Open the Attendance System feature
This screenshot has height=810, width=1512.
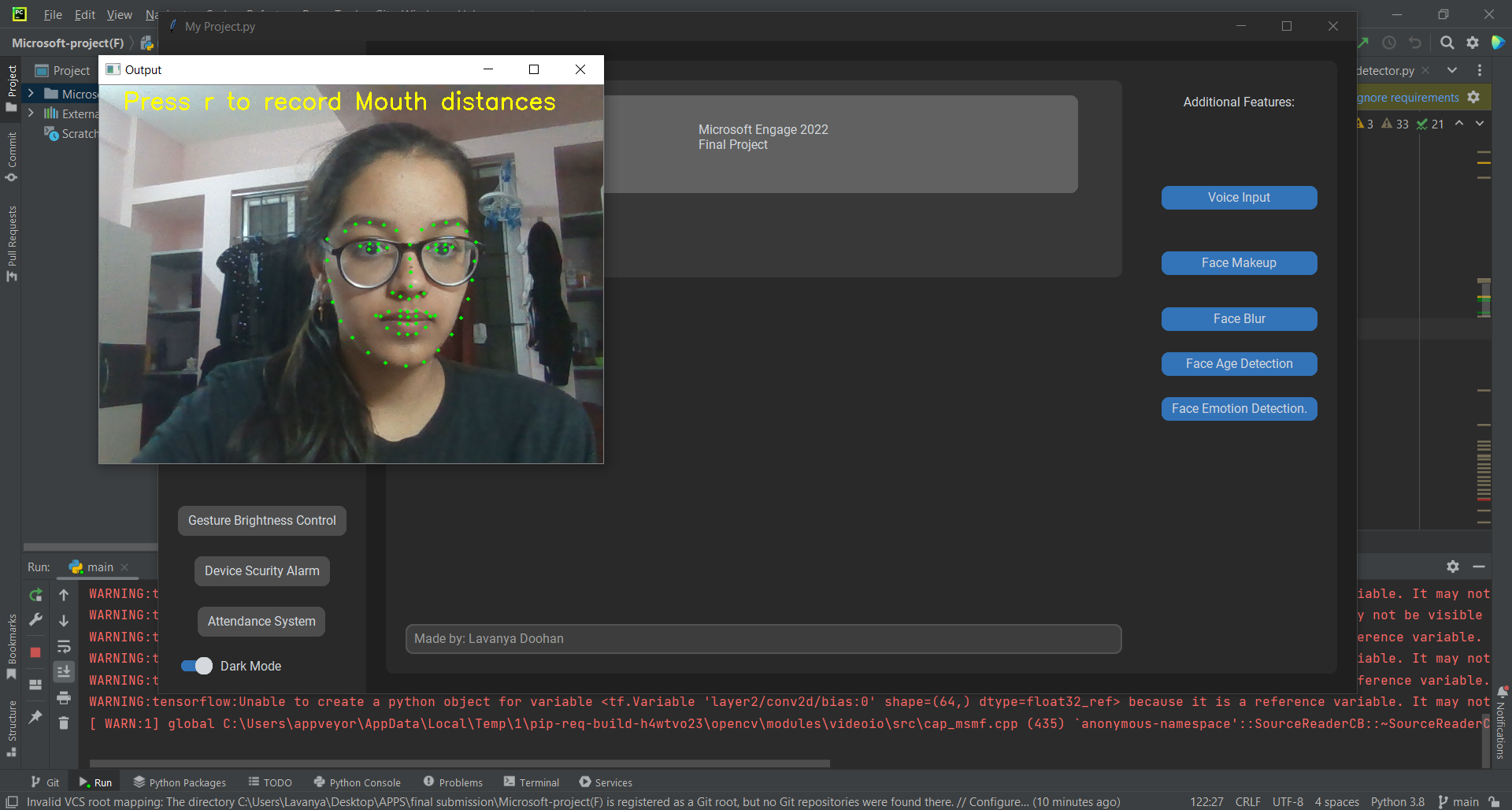[x=261, y=621]
